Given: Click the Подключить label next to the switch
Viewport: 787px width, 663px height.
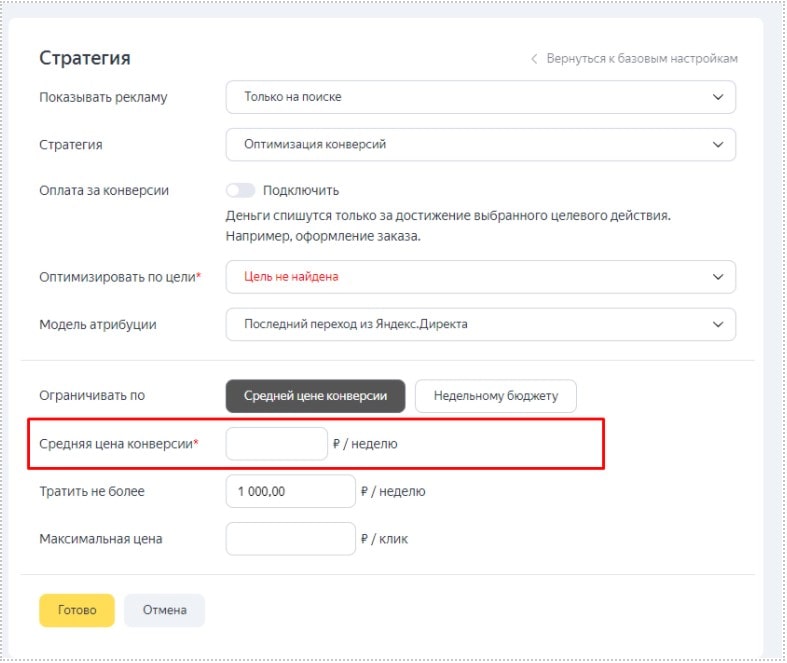Looking at the screenshot, I should pyautogui.click(x=301, y=190).
